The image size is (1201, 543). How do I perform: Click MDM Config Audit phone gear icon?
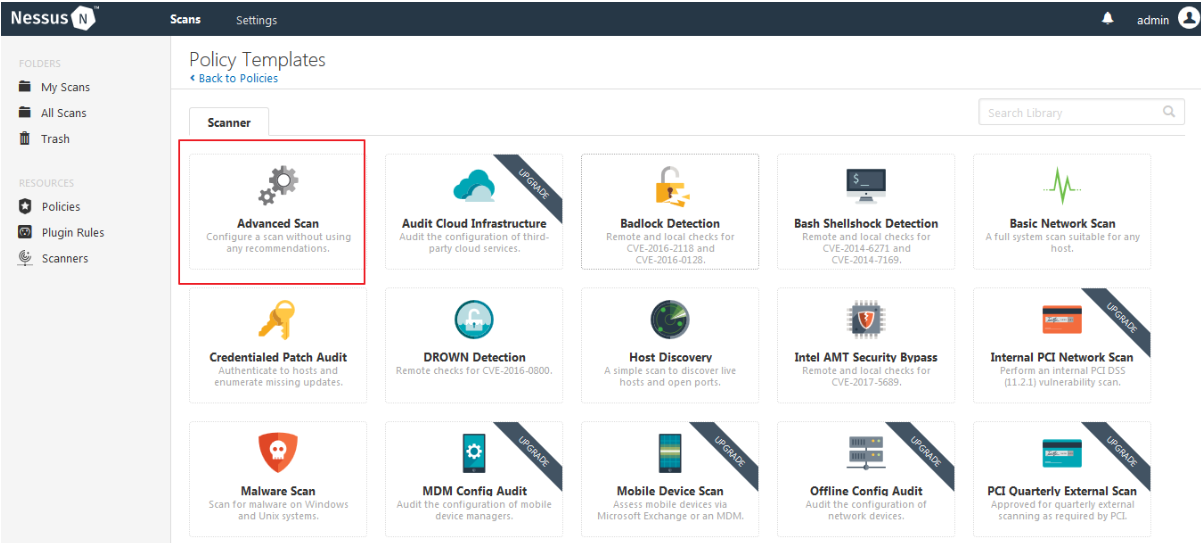coord(474,453)
